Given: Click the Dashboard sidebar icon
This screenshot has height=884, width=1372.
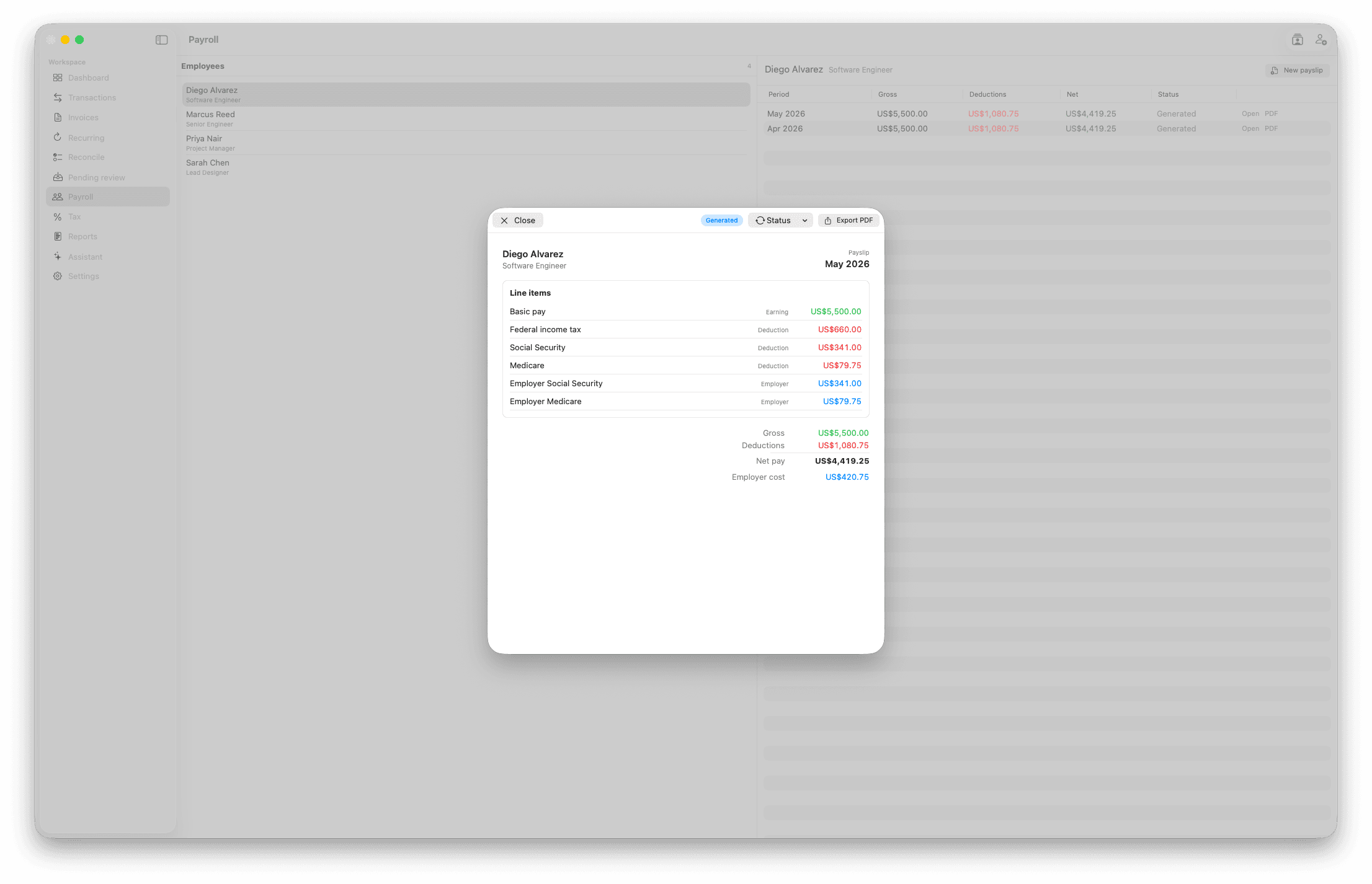Looking at the screenshot, I should coord(58,77).
